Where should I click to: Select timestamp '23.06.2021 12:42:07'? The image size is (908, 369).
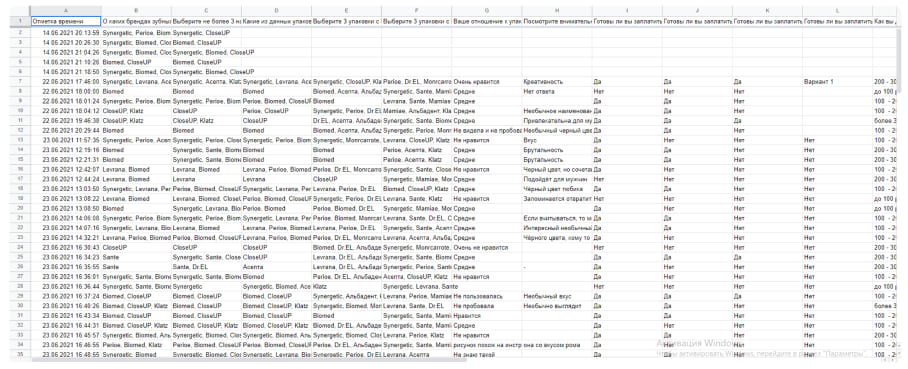click(71, 169)
